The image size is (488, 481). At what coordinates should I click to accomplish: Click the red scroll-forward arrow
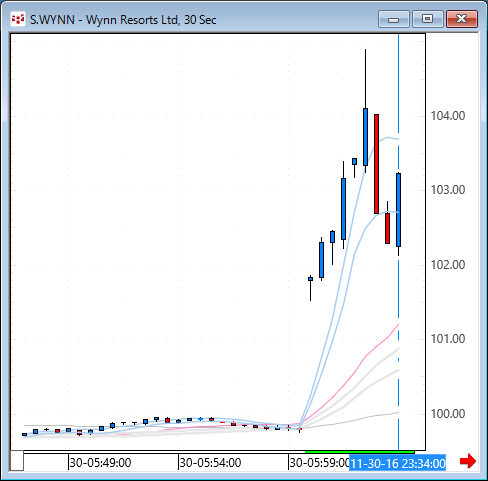pos(468,461)
